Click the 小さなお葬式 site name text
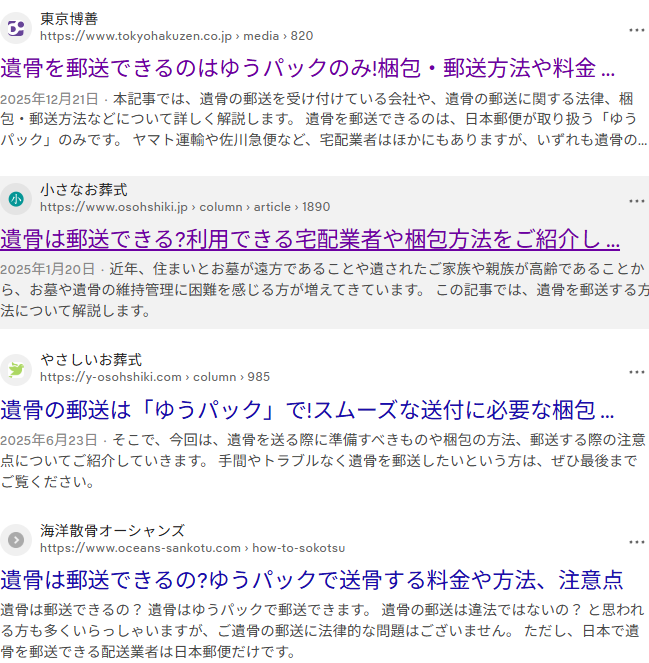The width and height of the screenshot is (649, 663). [x=84, y=190]
